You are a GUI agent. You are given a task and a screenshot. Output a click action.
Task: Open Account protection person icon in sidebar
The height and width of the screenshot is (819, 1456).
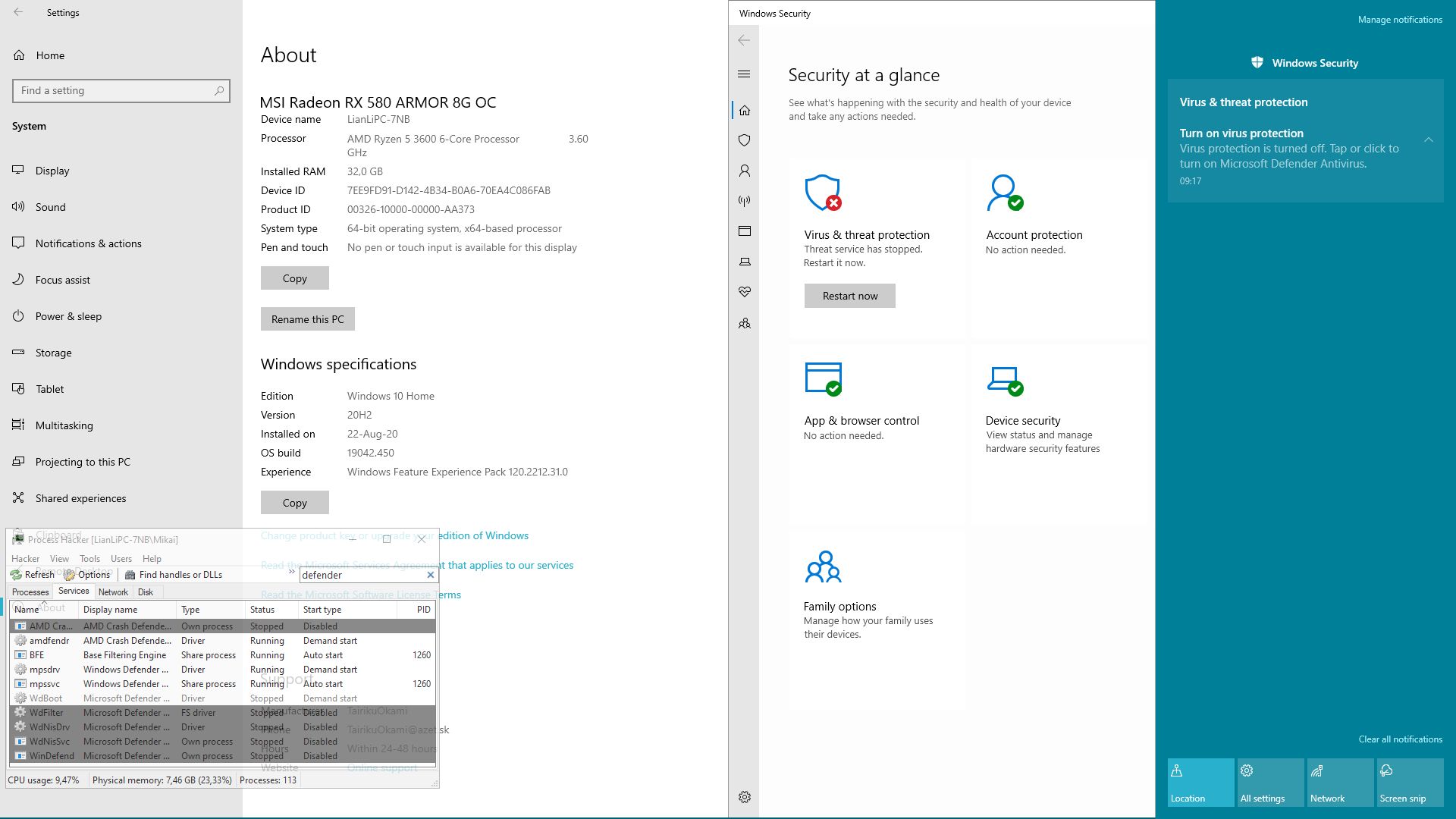pyautogui.click(x=745, y=171)
